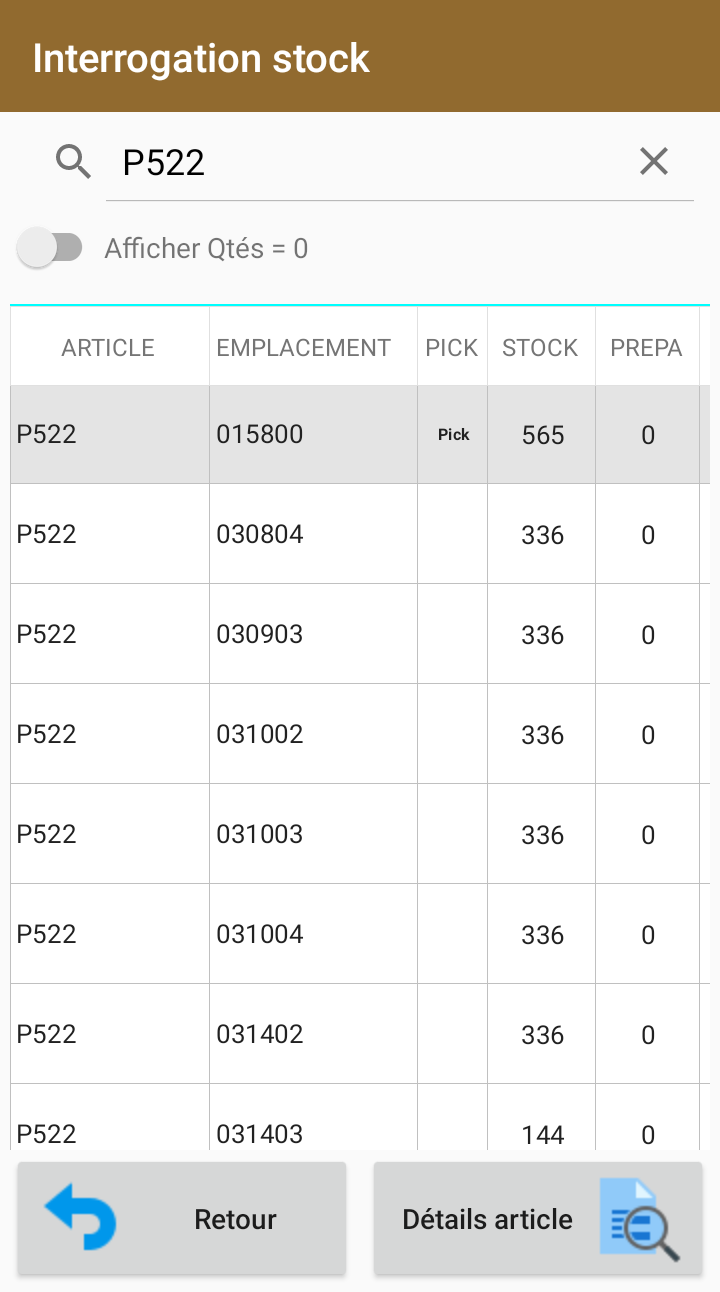Click PREPA value 0 in row 015800
The height and width of the screenshot is (1292, 720).
pos(648,435)
